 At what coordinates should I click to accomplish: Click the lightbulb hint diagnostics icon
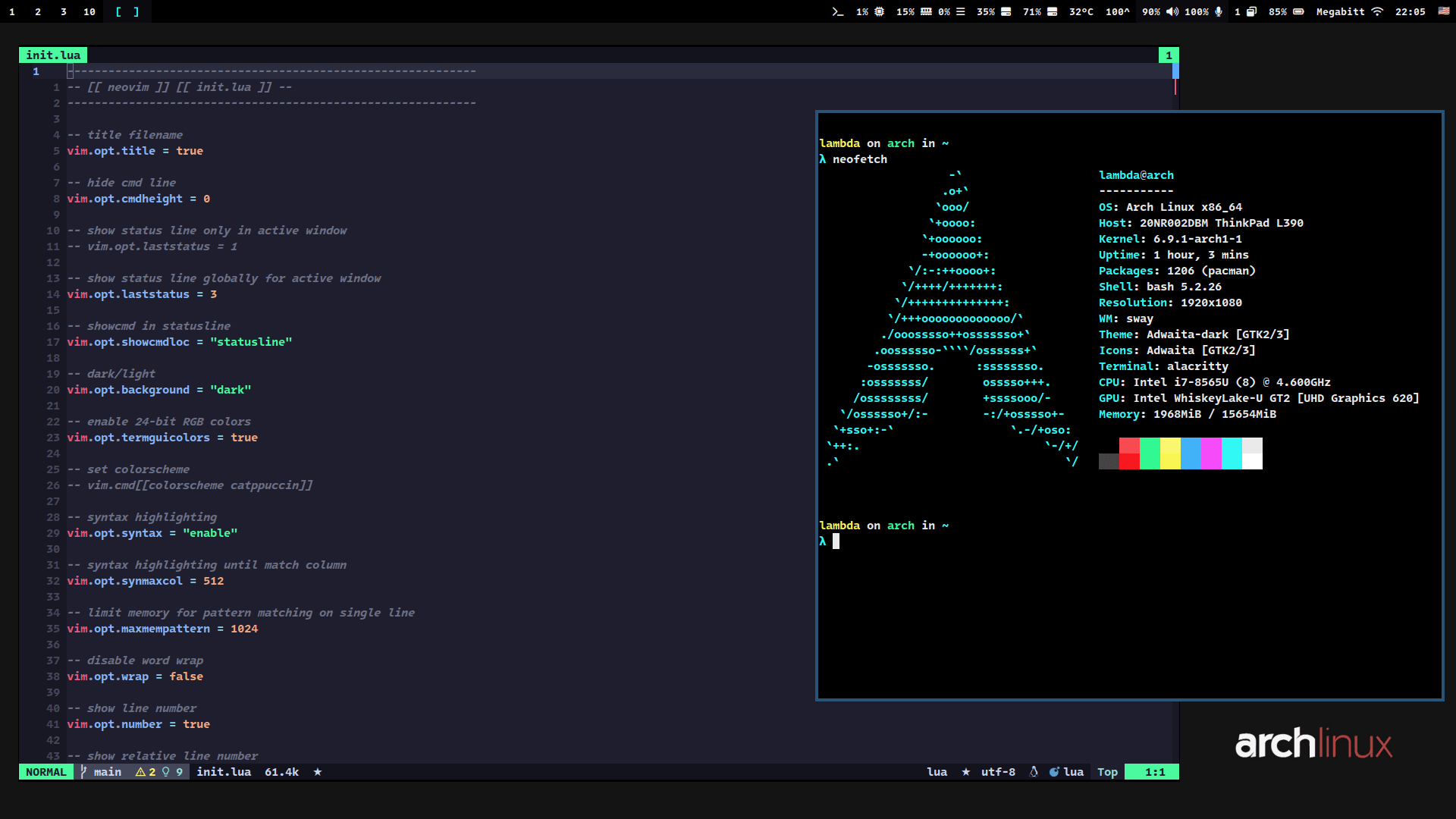(165, 772)
